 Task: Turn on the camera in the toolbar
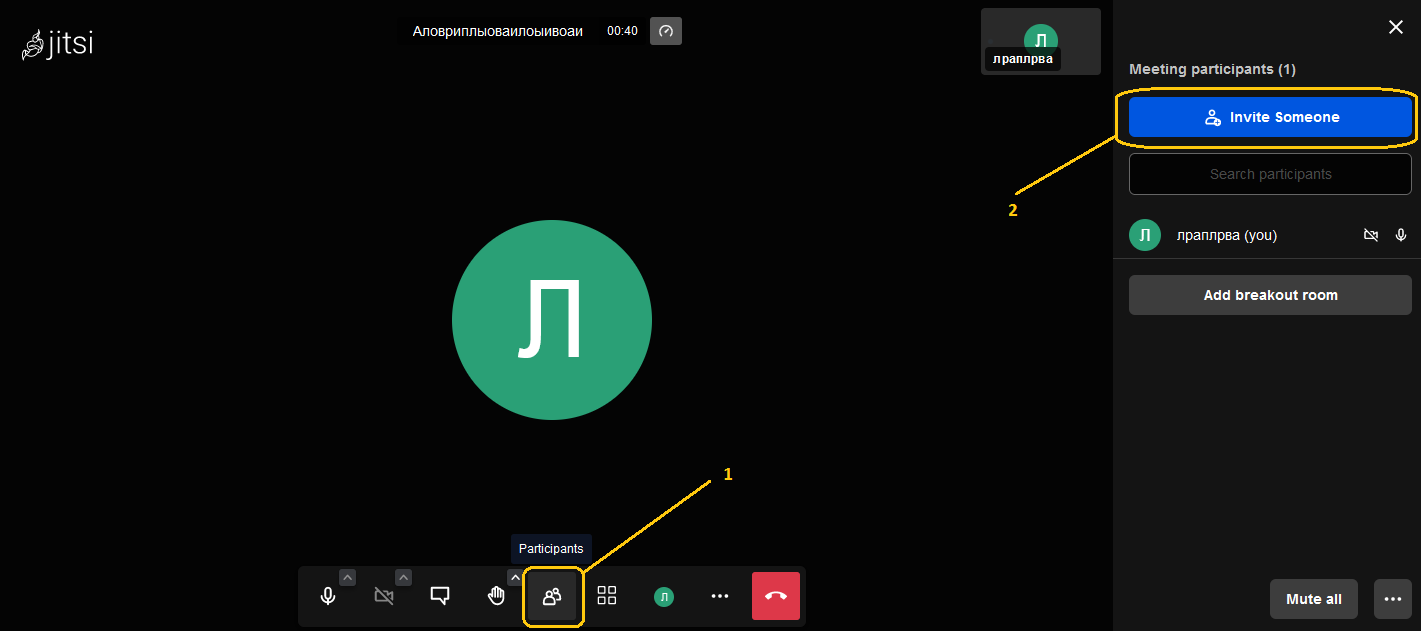click(x=383, y=596)
